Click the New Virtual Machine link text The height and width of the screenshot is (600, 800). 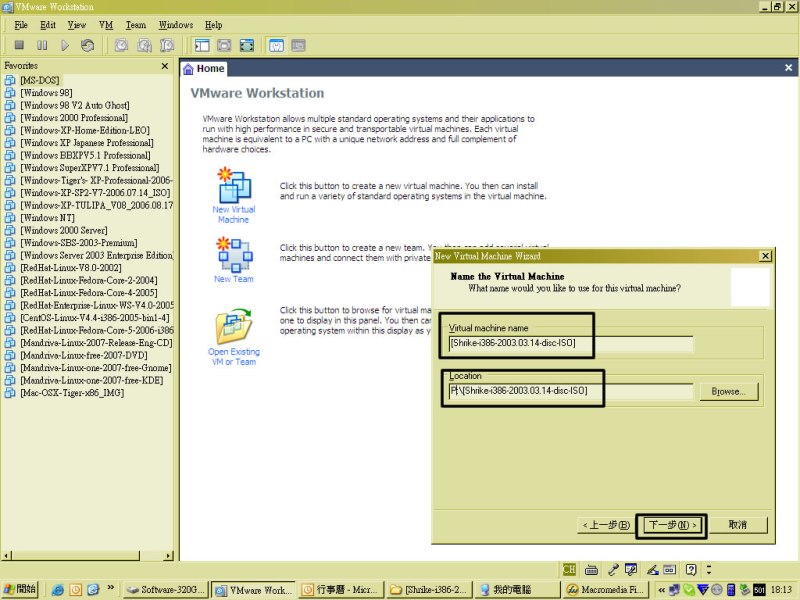234,215
